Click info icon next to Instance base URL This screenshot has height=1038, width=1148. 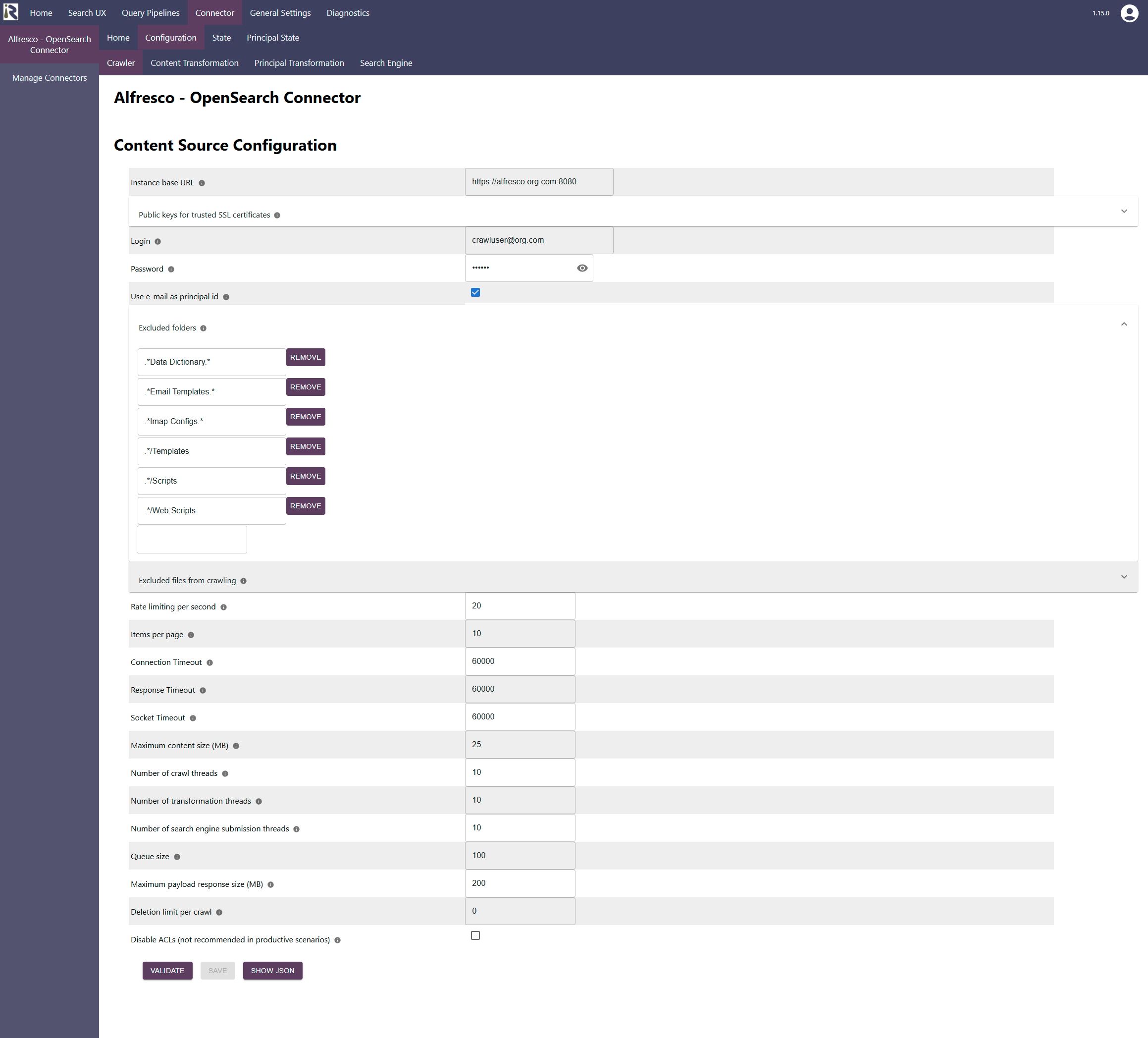pyautogui.click(x=202, y=183)
